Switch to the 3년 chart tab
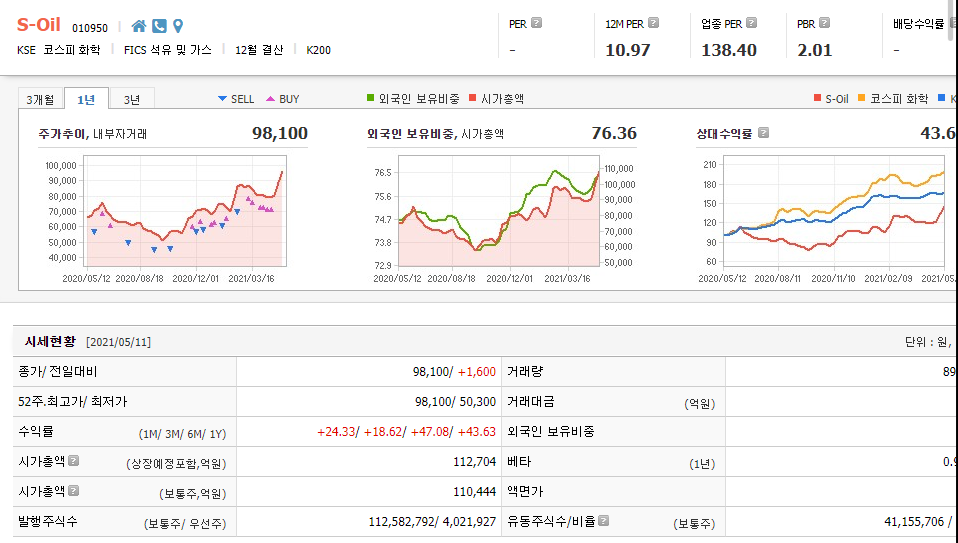958x543 pixels. click(x=132, y=99)
